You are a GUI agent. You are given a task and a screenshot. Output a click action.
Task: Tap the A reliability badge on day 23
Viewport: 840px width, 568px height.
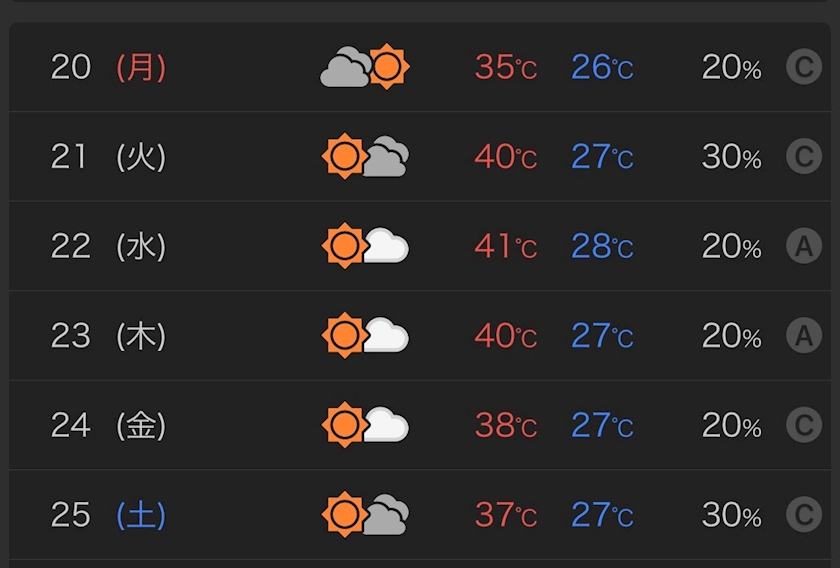[804, 335]
